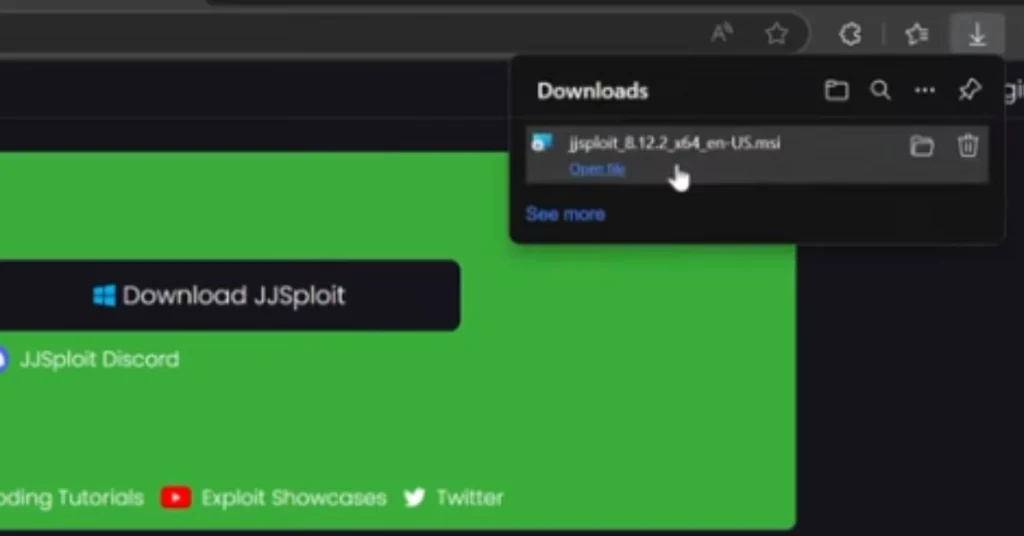1024x536 pixels.
Task: Pin the Downloads panel
Action: click(970, 90)
